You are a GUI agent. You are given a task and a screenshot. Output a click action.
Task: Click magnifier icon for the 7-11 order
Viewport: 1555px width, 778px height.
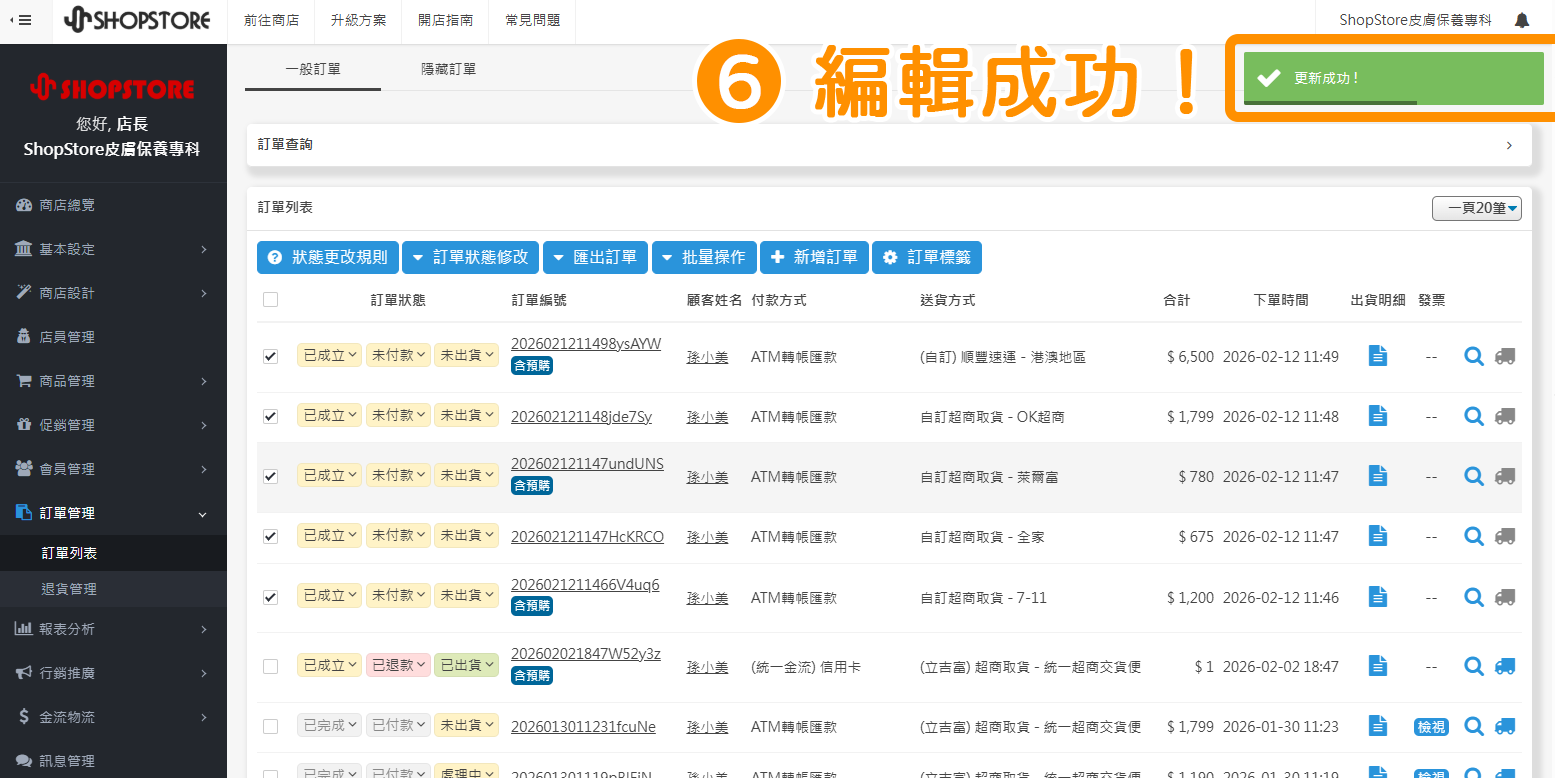point(1473,597)
